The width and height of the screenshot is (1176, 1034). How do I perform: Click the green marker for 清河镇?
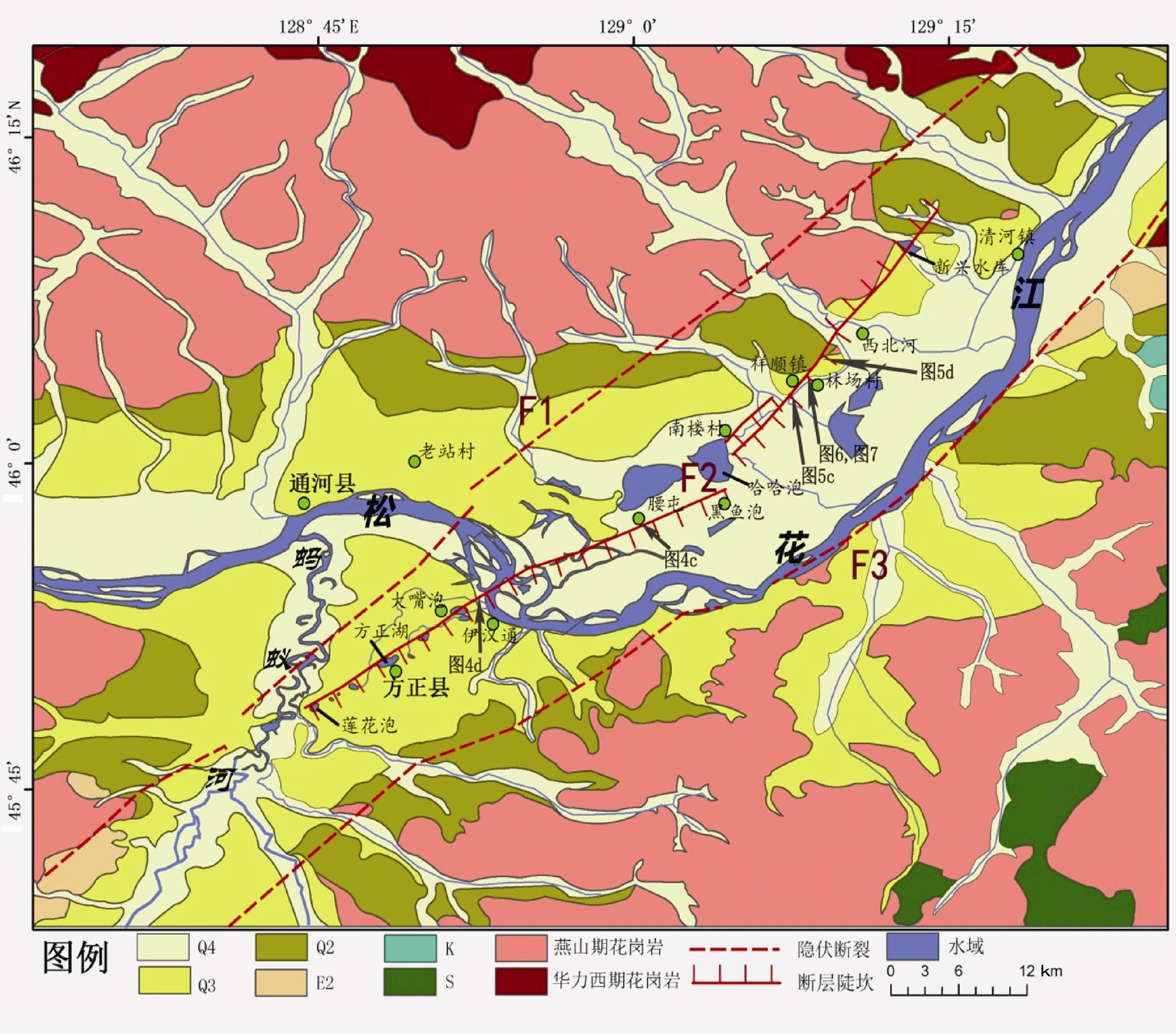pos(1018,254)
